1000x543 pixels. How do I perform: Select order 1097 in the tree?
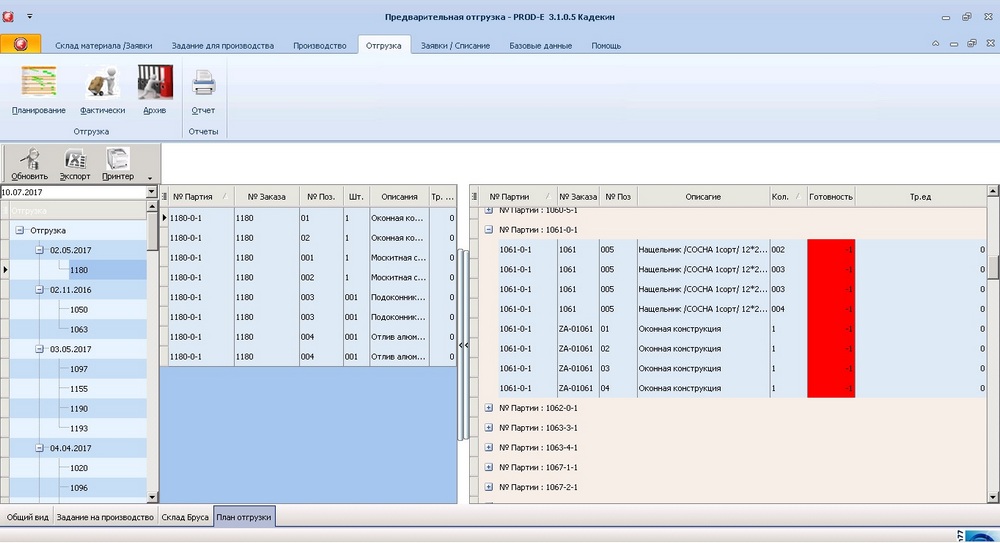coord(79,369)
